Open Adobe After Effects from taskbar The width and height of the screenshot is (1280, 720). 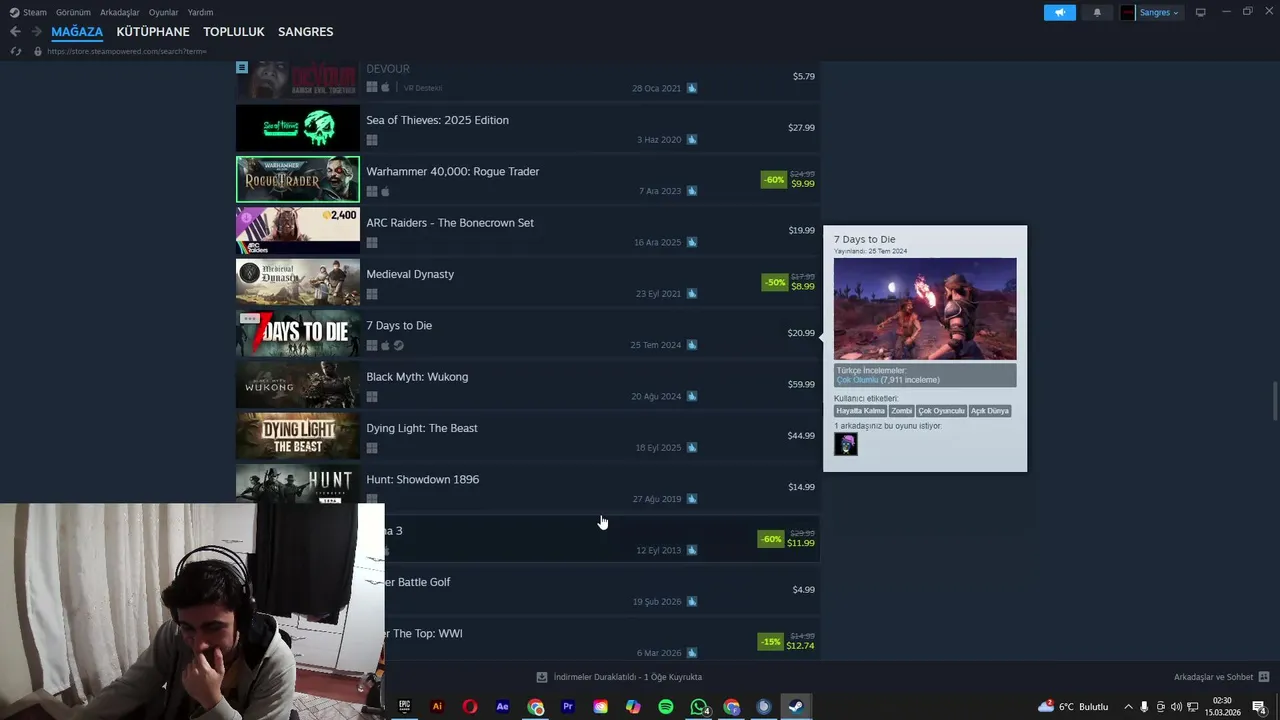[502, 706]
